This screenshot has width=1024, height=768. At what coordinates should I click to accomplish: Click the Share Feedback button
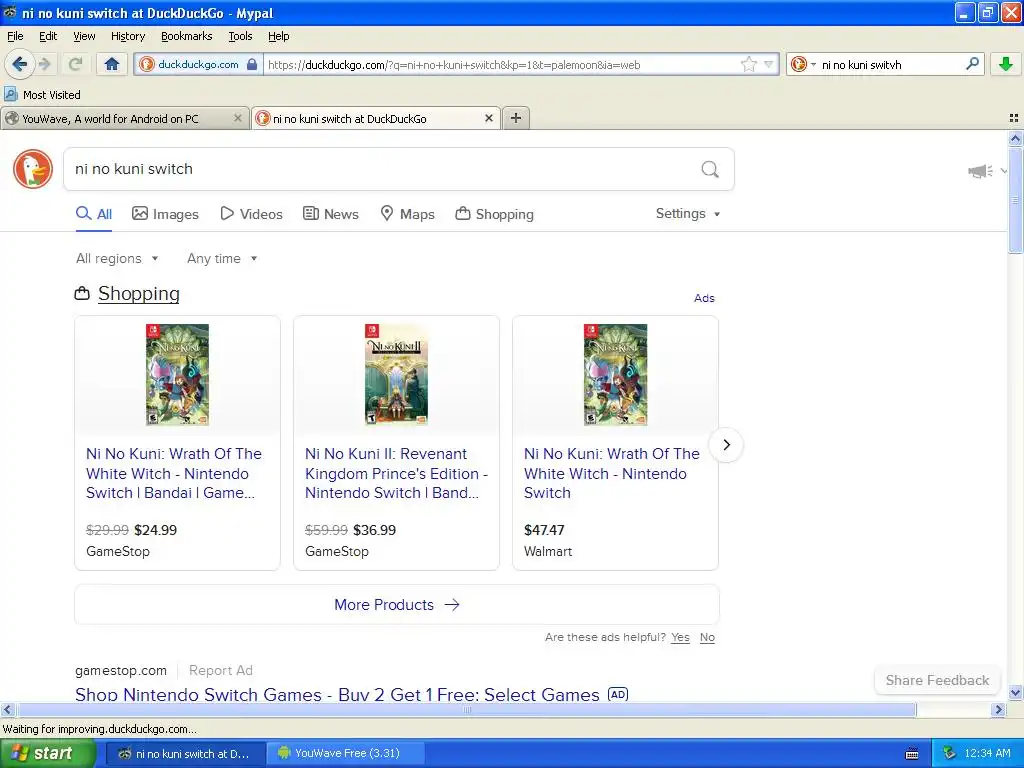[x=937, y=680]
